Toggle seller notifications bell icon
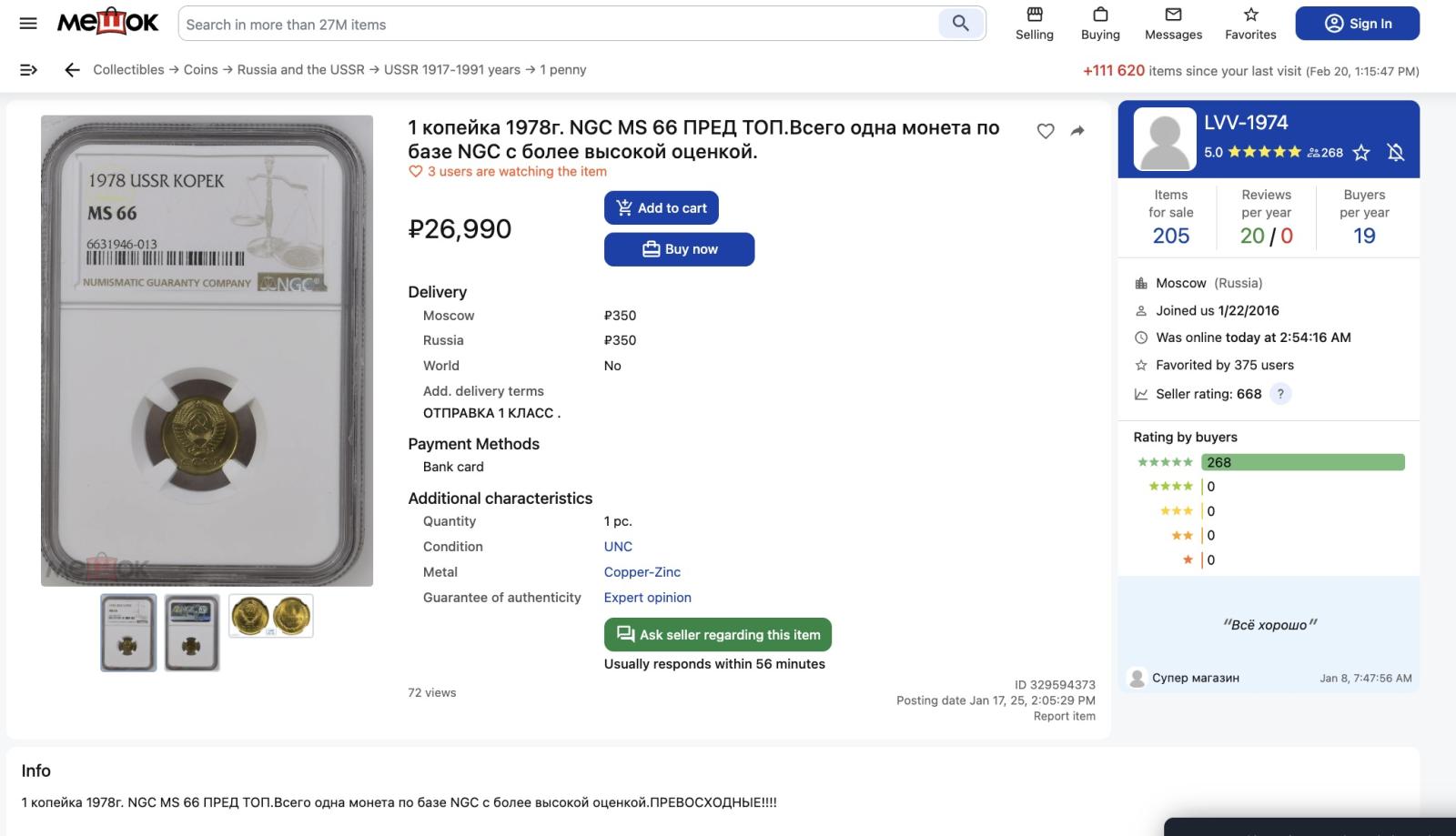This screenshot has width=1456, height=836. tap(1396, 153)
